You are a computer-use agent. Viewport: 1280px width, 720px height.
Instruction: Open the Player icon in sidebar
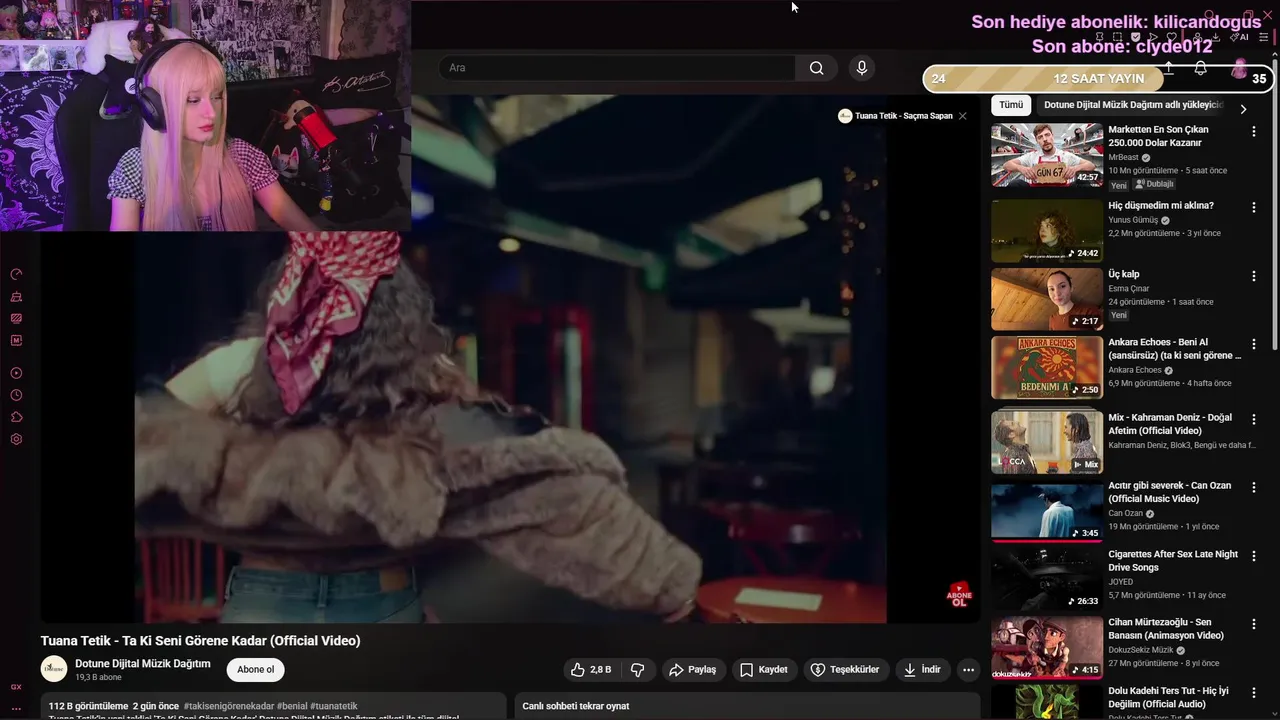pyautogui.click(x=16, y=373)
